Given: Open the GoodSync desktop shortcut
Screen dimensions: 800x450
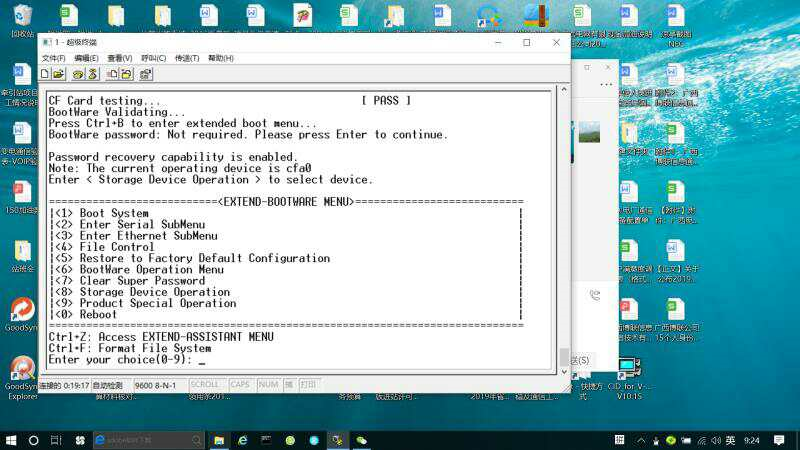Looking at the screenshot, I should coord(22,314).
